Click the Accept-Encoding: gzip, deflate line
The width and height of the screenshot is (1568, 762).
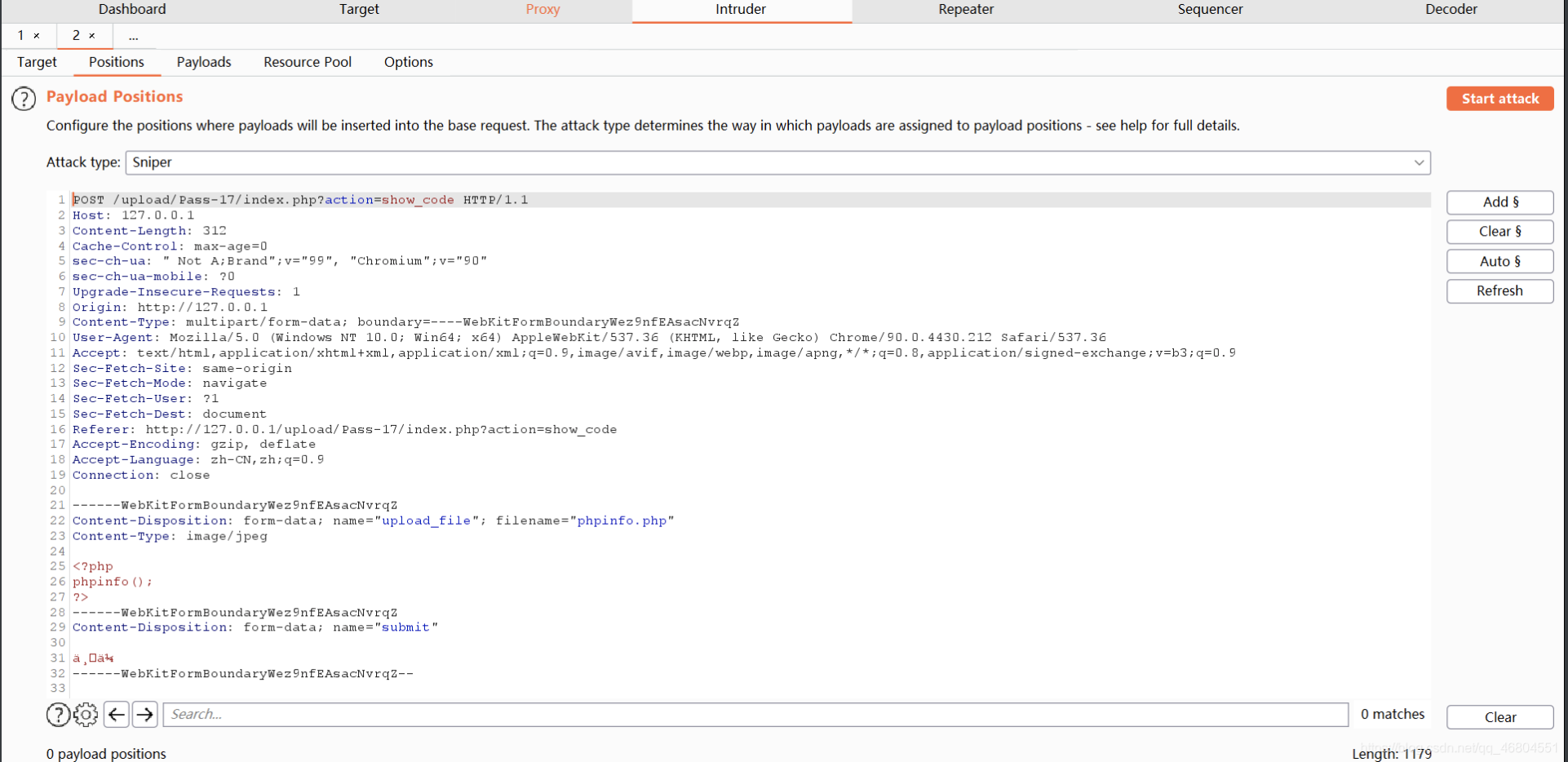(194, 445)
